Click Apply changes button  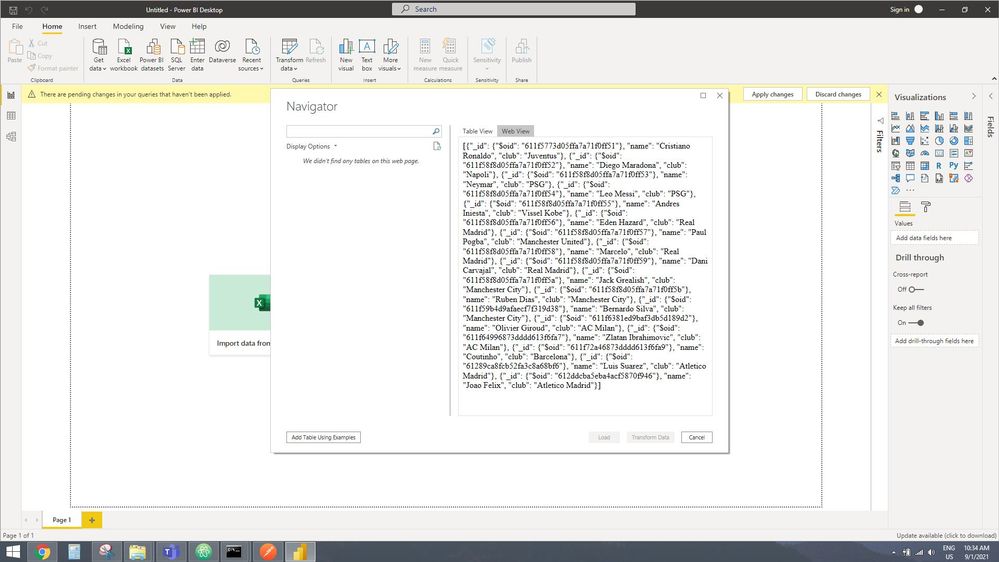tap(772, 94)
